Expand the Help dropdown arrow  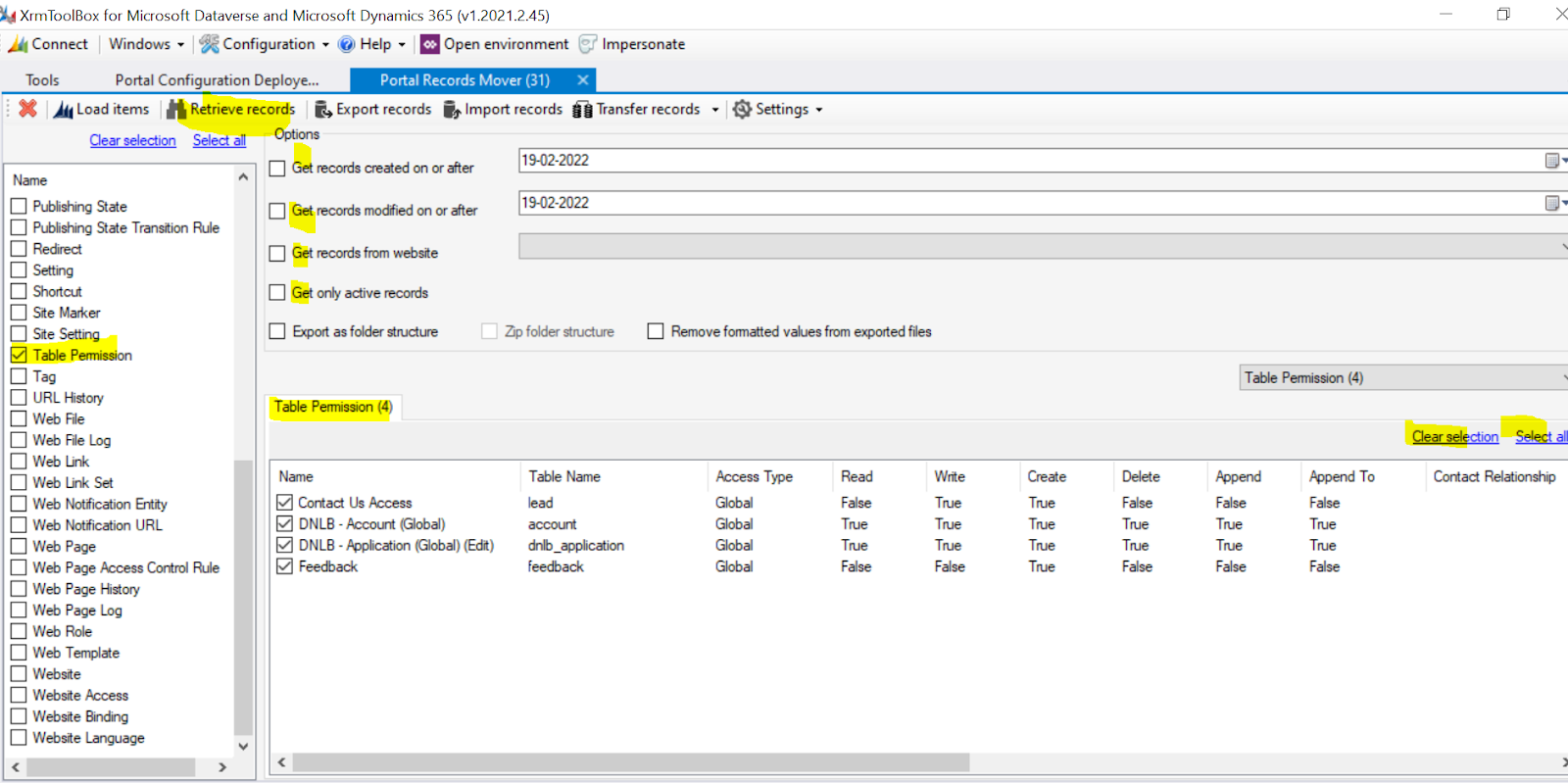(402, 44)
